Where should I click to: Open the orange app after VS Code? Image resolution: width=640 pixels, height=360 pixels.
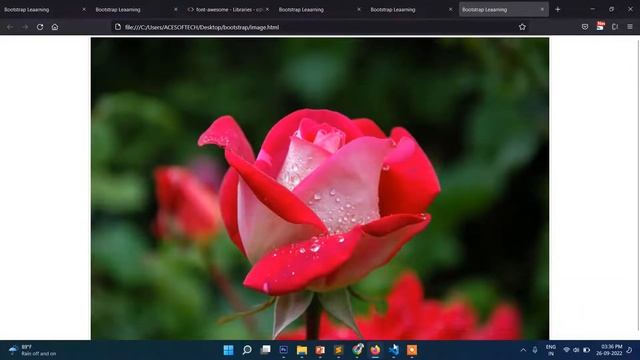pos(412,350)
